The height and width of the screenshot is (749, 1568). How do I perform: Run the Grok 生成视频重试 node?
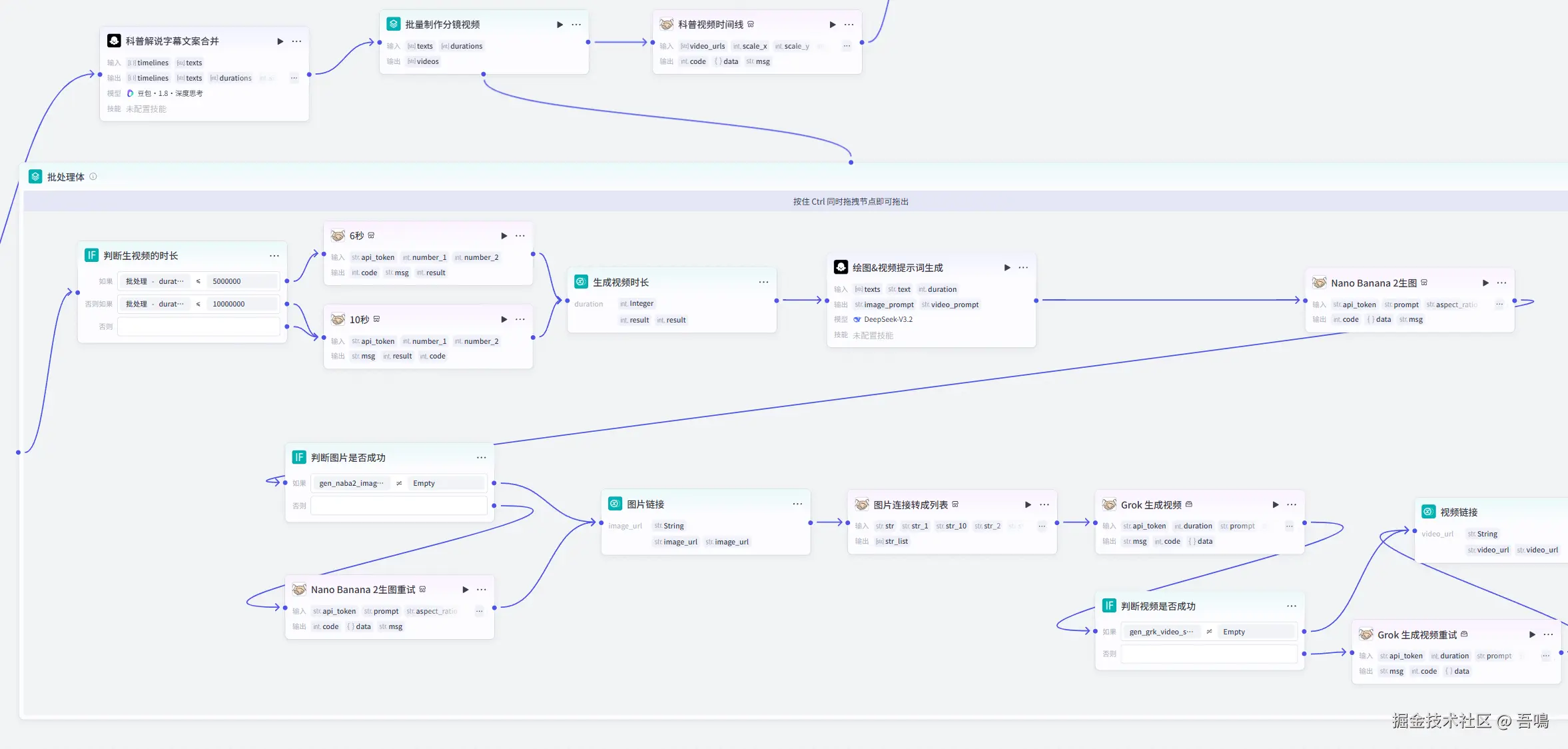coord(1531,635)
